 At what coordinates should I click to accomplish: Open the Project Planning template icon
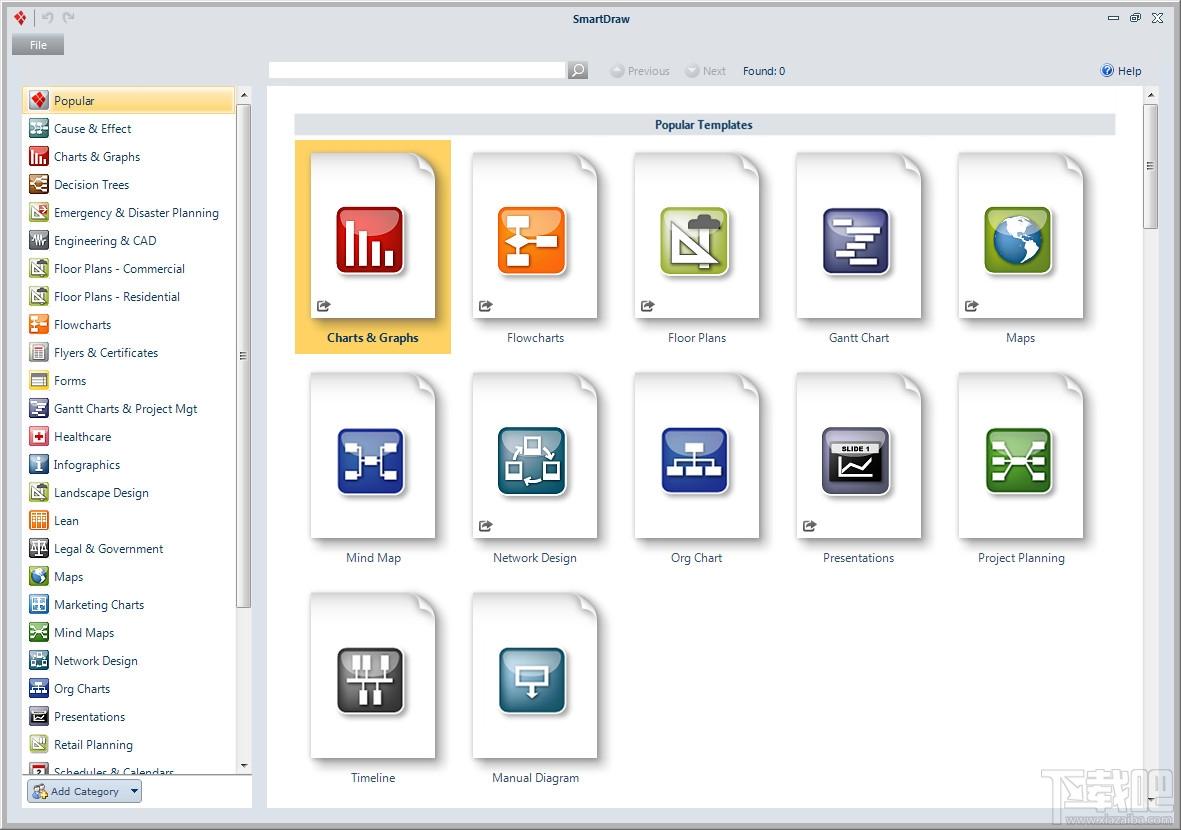[x=1018, y=460]
